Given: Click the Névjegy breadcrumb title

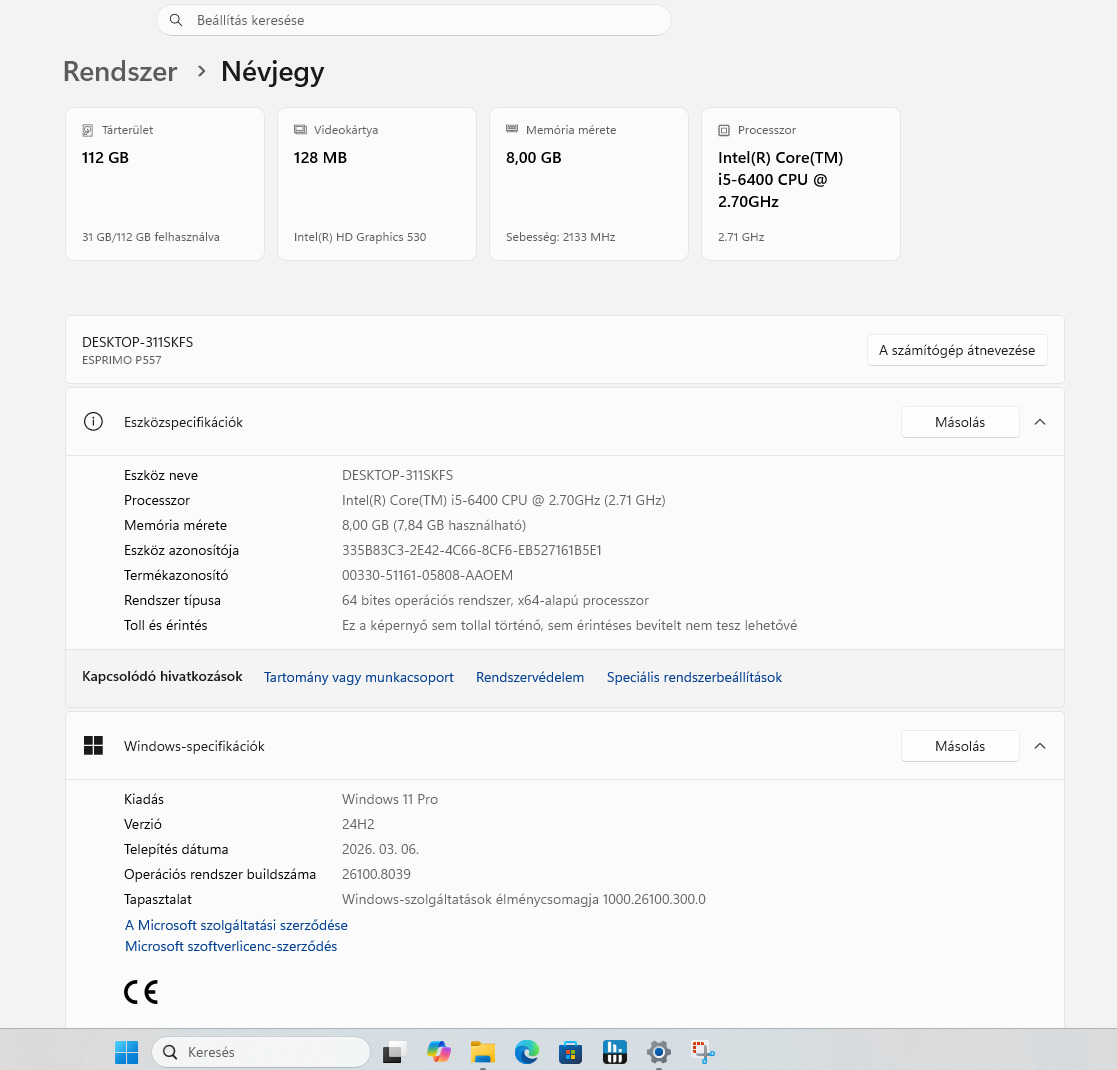Looking at the screenshot, I should click(x=272, y=72).
